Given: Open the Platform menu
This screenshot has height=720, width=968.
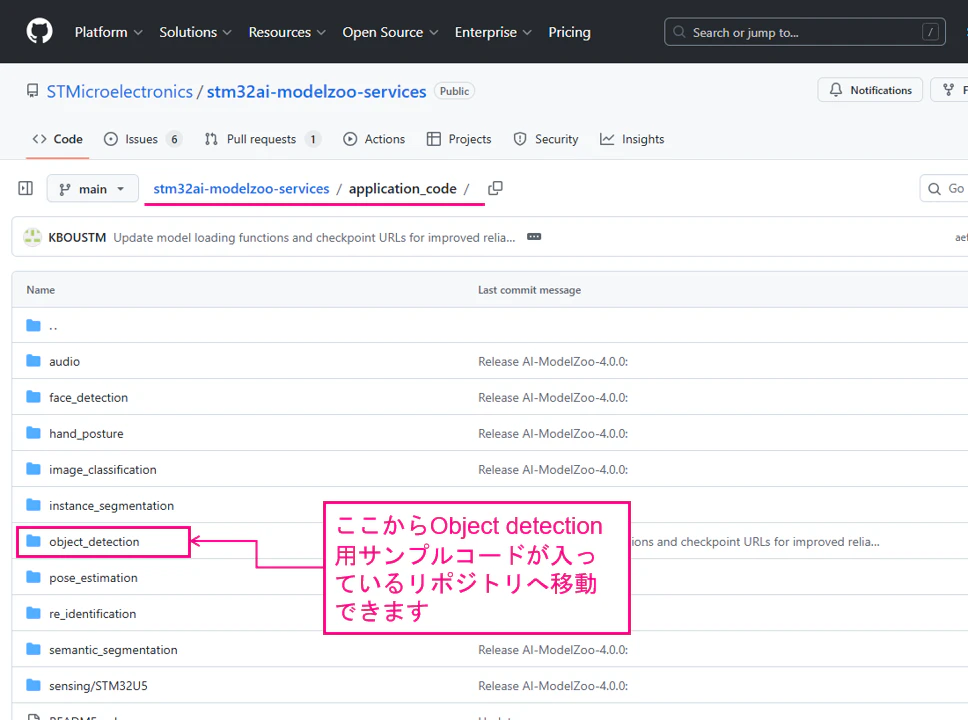Looking at the screenshot, I should click(x=109, y=32).
